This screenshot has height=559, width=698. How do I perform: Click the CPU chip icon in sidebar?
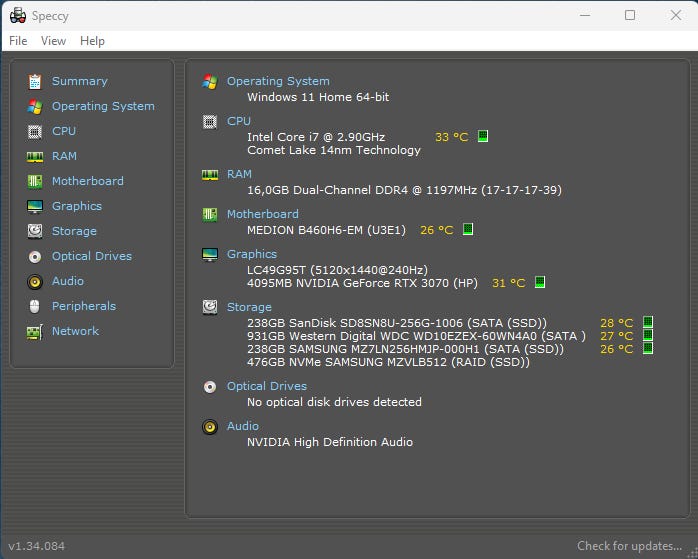click(x=35, y=132)
